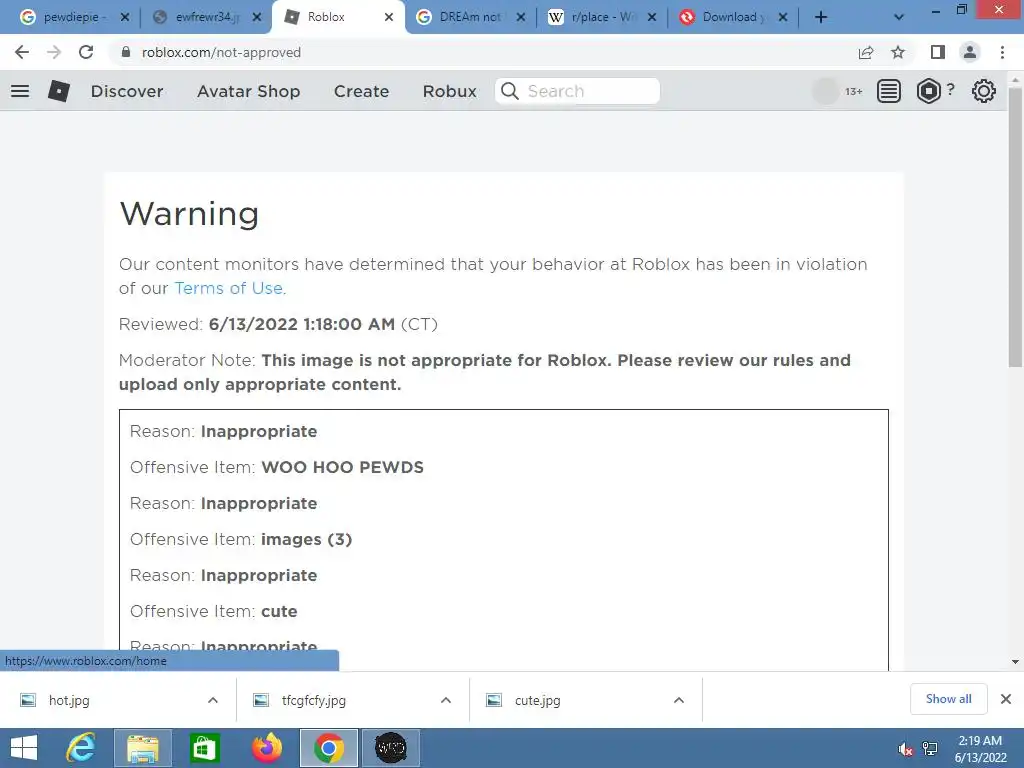The image size is (1024, 768).
Task: Click the scrollbar down arrow
Action: (x=1015, y=662)
